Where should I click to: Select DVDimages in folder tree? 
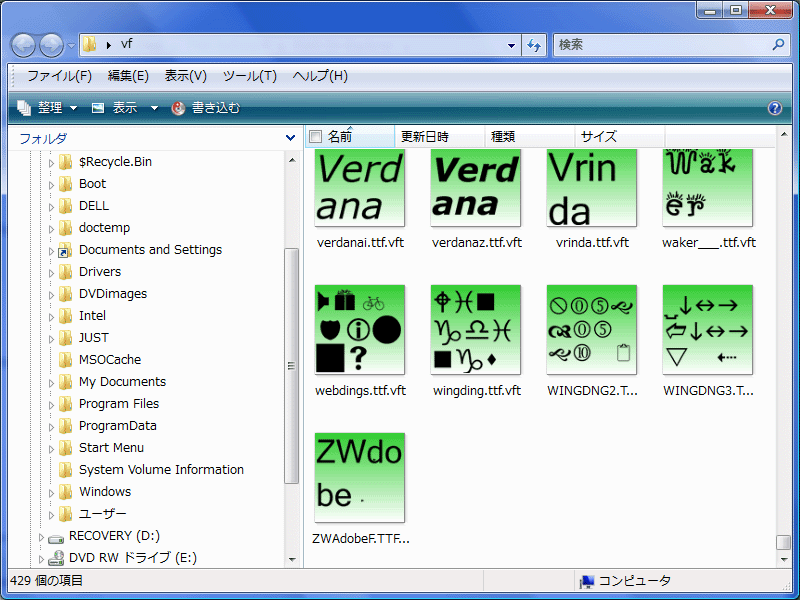pos(113,294)
